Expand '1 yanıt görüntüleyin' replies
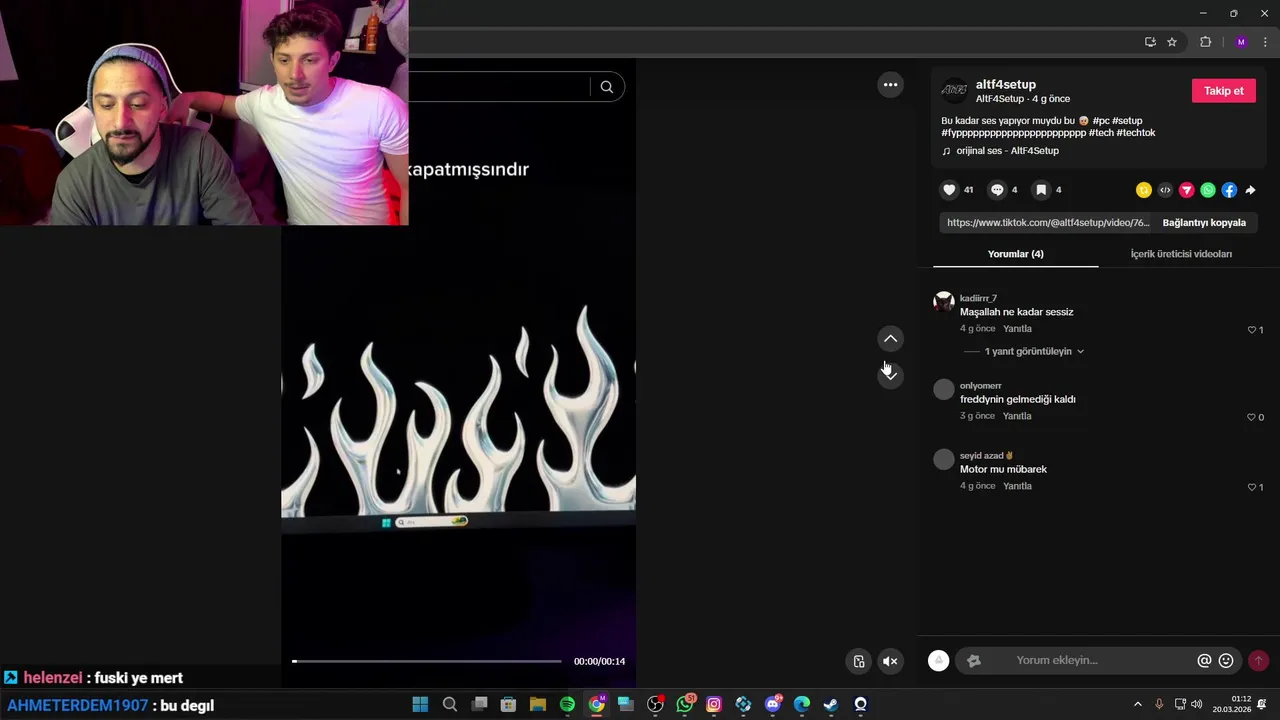The image size is (1280, 720). [x=1034, y=352]
